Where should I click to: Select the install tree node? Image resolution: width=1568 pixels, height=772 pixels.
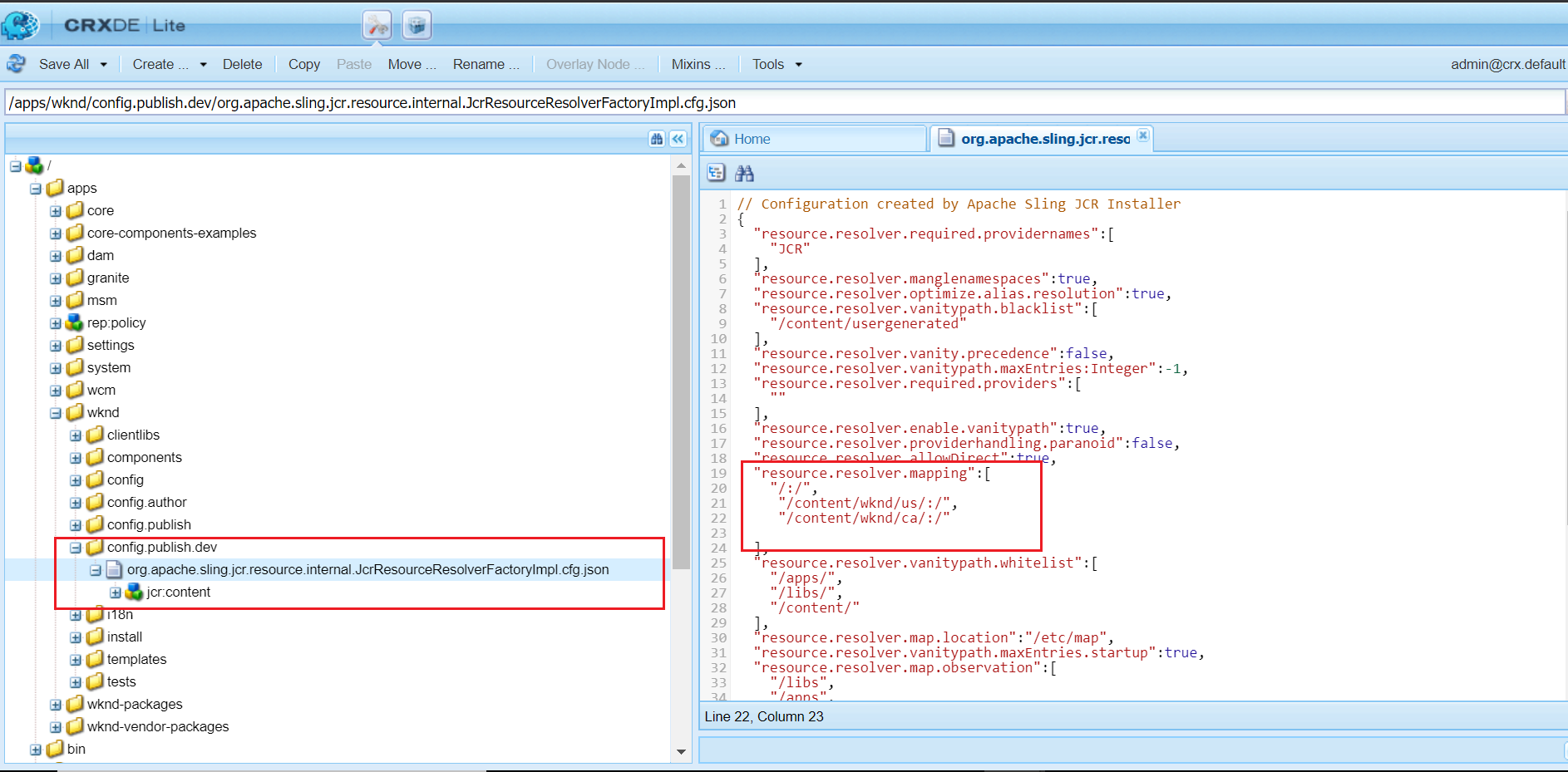pos(125,637)
